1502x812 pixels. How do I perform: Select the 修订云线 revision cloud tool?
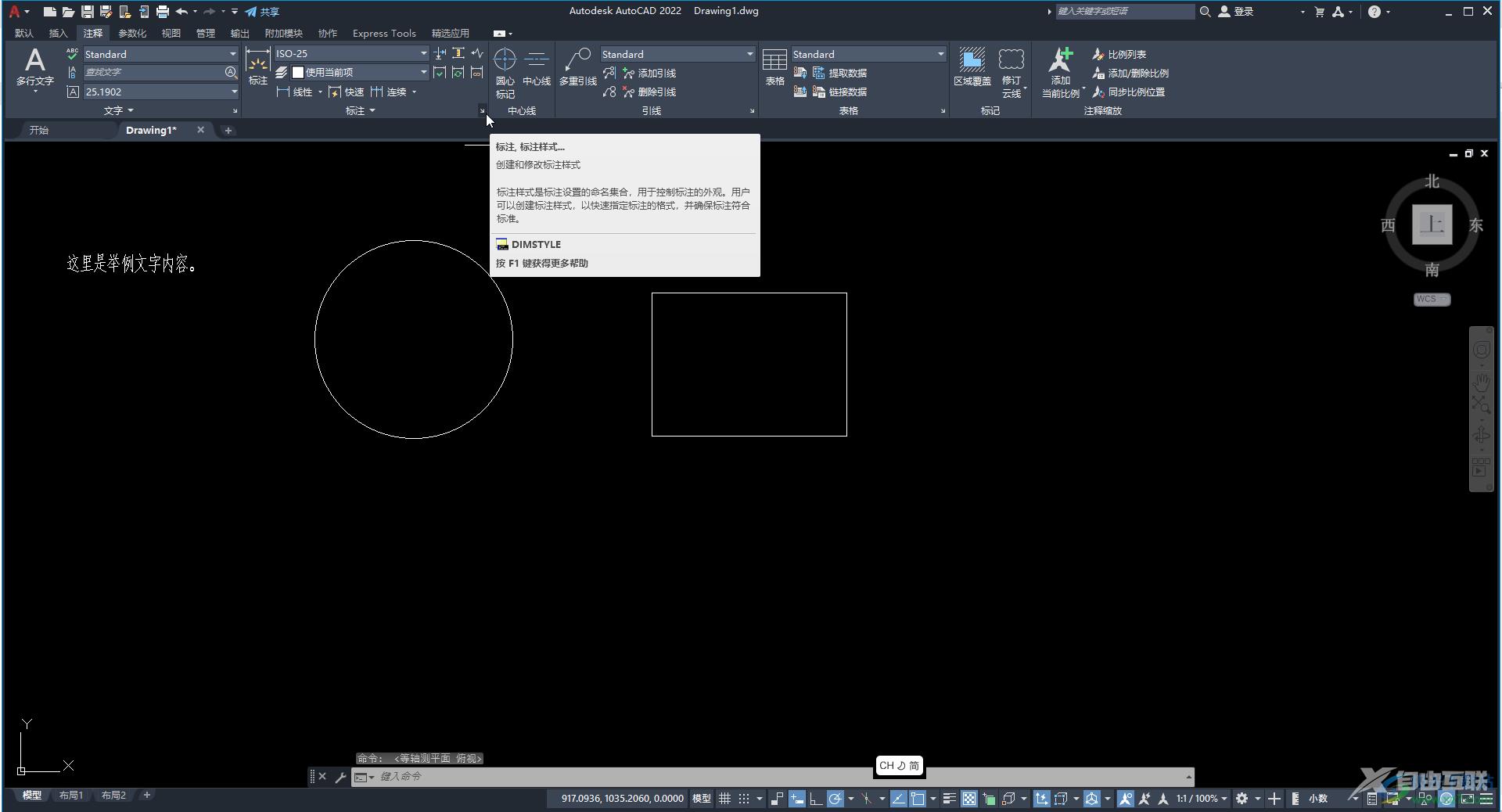coord(1012,73)
